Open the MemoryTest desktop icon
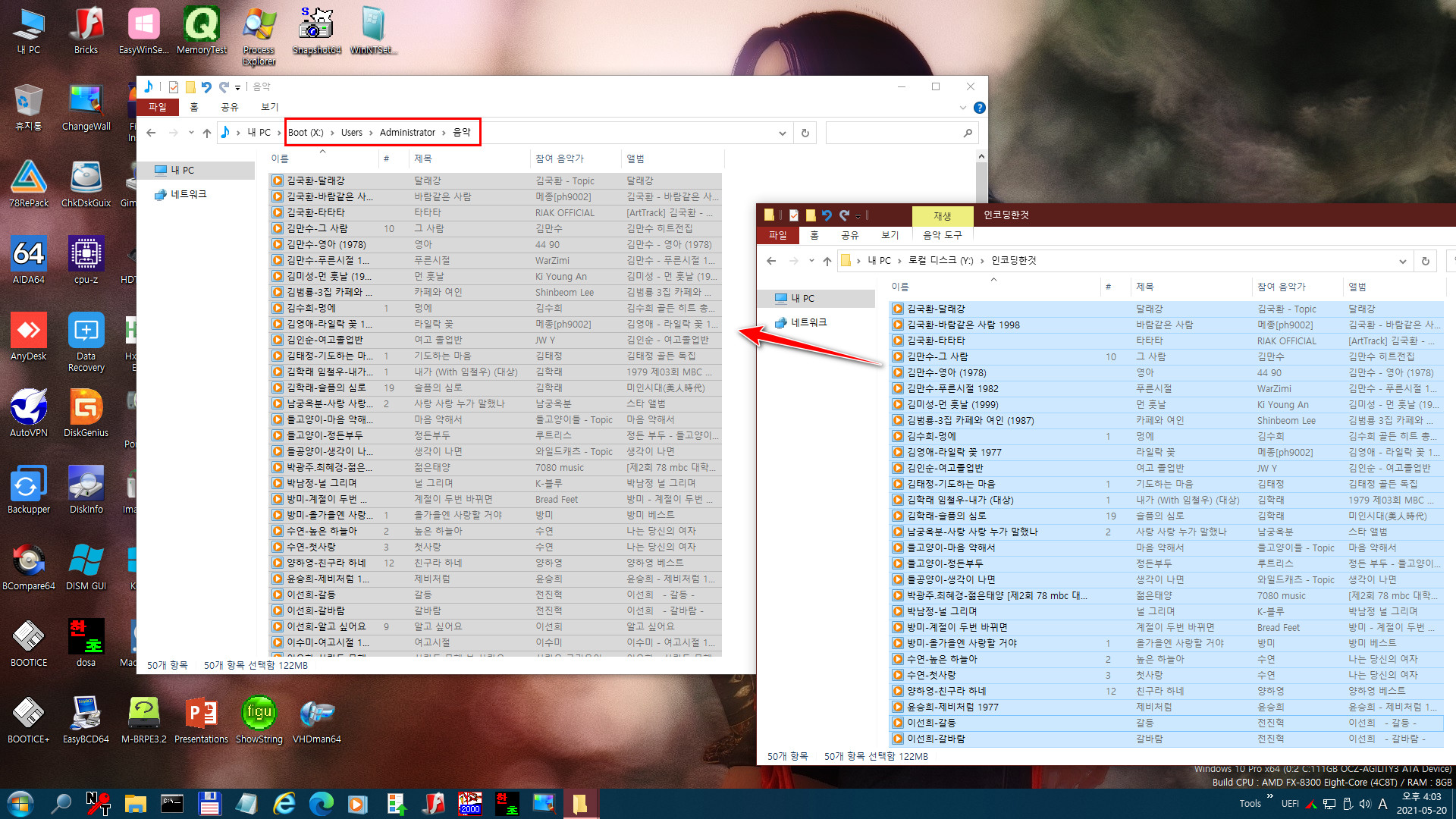1456x819 pixels. point(201,30)
